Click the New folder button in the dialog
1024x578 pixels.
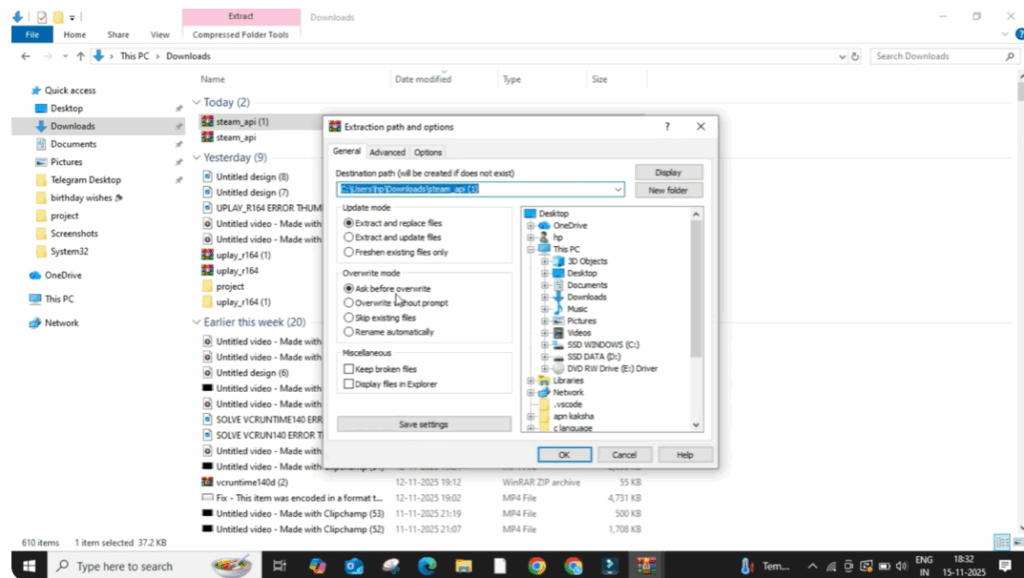click(x=670, y=190)
